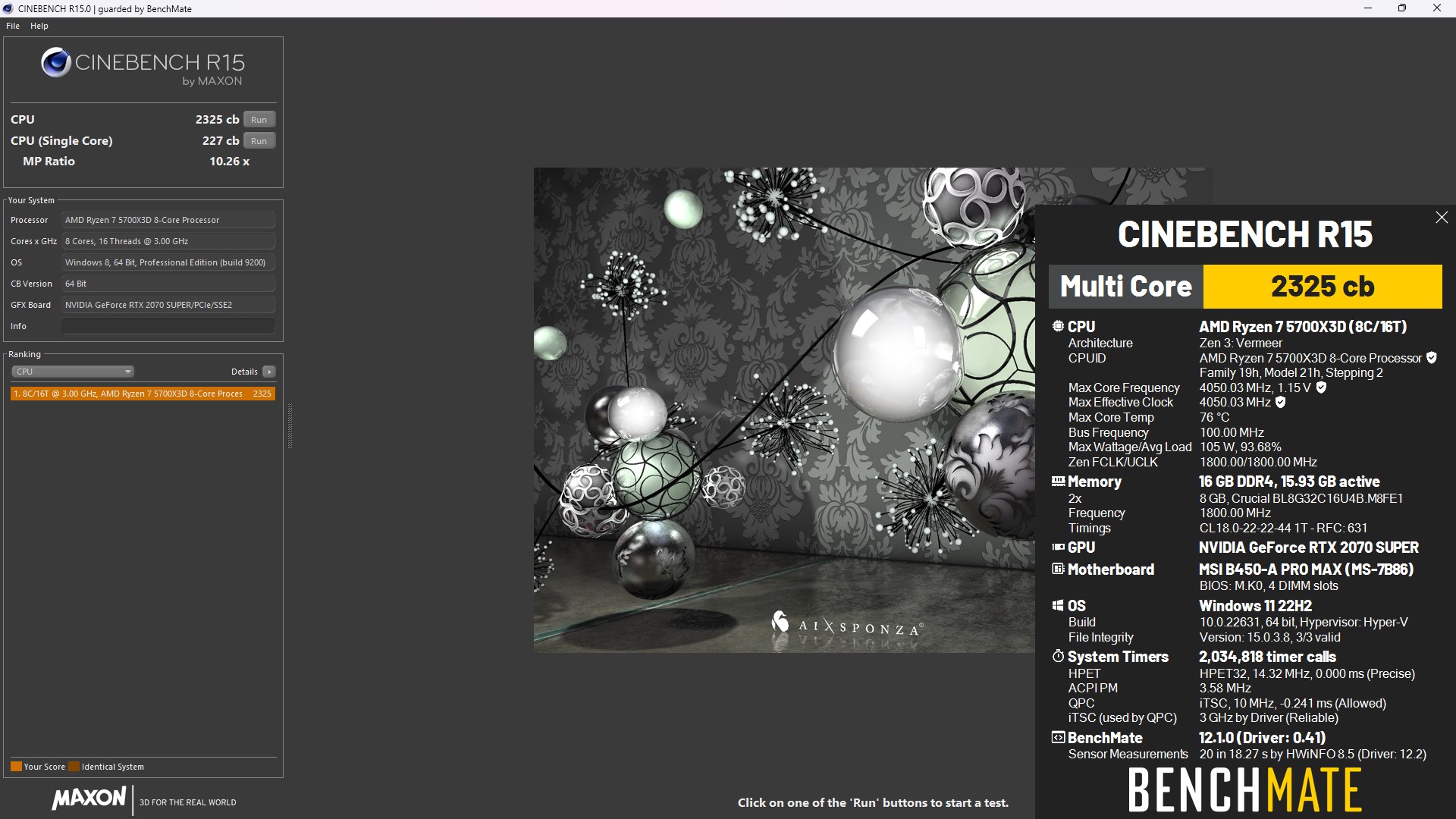Image resolution: width=1456 pixels, height=819 pixels.
Task: Click the timings CL18.0-22-22-44 value
Action: [1283, 528]
